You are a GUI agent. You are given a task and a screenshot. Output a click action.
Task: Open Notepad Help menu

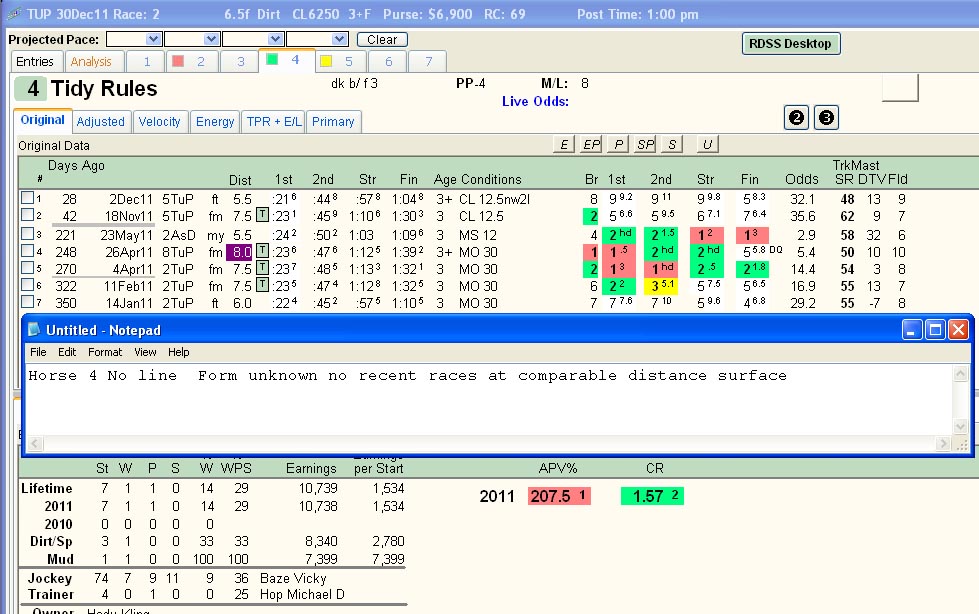pyautogui.click(x=179, y=352)
